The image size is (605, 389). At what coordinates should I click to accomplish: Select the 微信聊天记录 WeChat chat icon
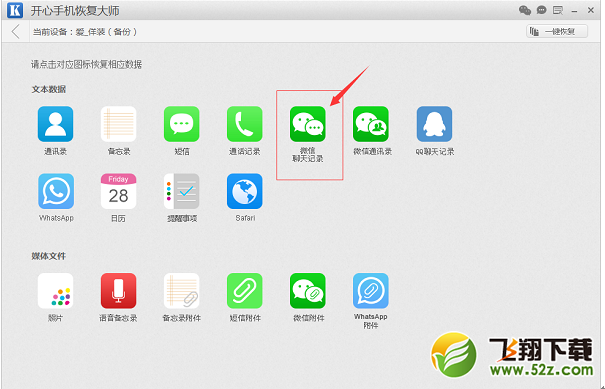tap(308, 124)
